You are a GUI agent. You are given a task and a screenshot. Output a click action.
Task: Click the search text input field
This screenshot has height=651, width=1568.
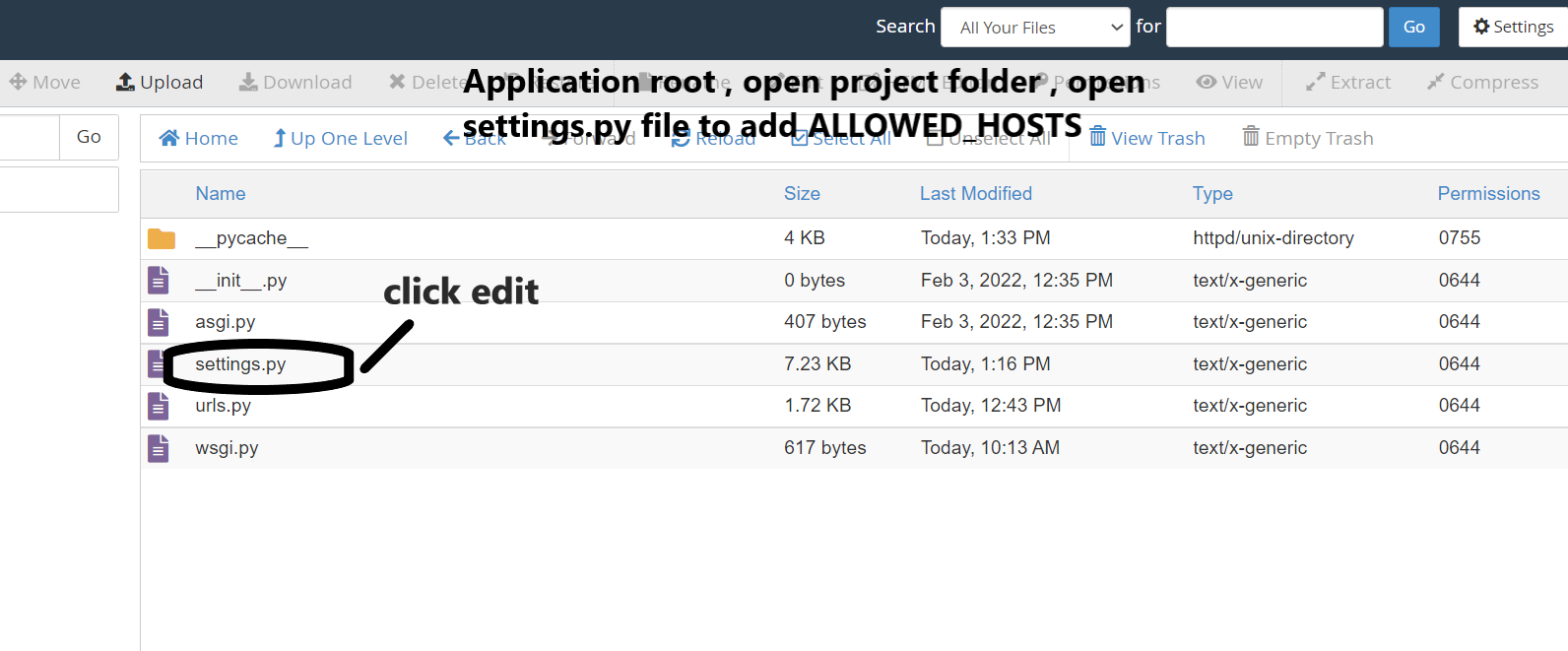point(1274,28)
